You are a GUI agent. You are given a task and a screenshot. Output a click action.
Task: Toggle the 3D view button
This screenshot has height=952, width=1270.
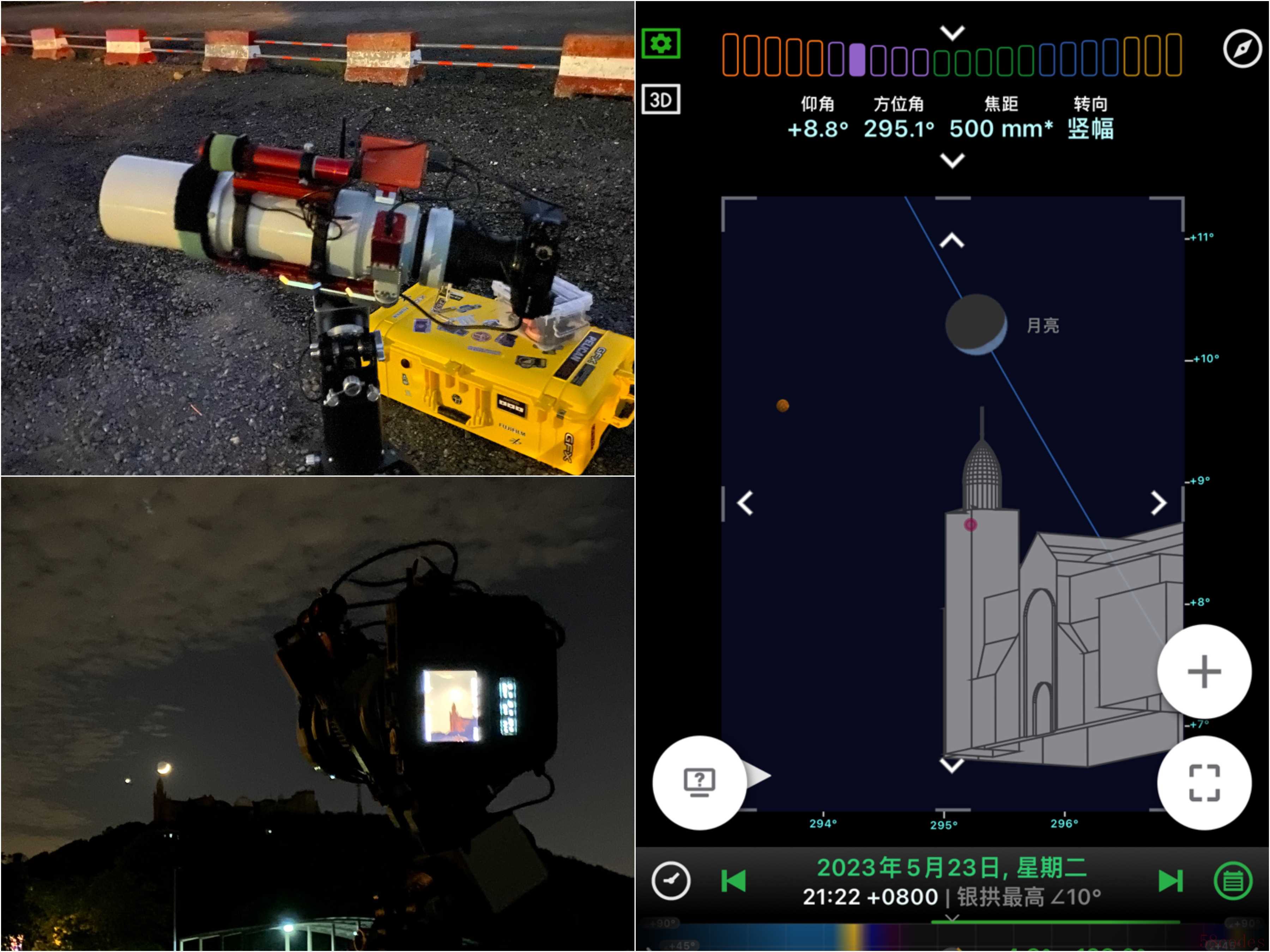[660, 100]
